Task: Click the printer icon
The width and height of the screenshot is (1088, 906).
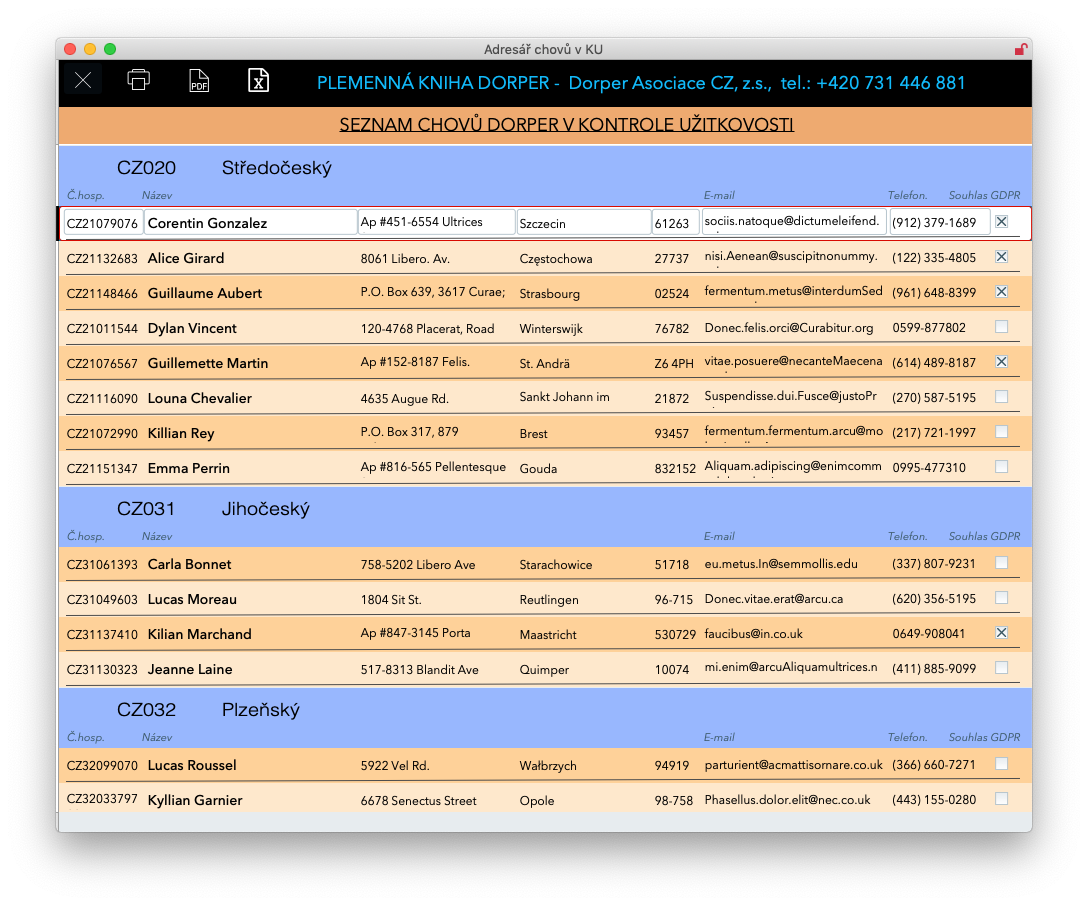Action: (139, 81)
